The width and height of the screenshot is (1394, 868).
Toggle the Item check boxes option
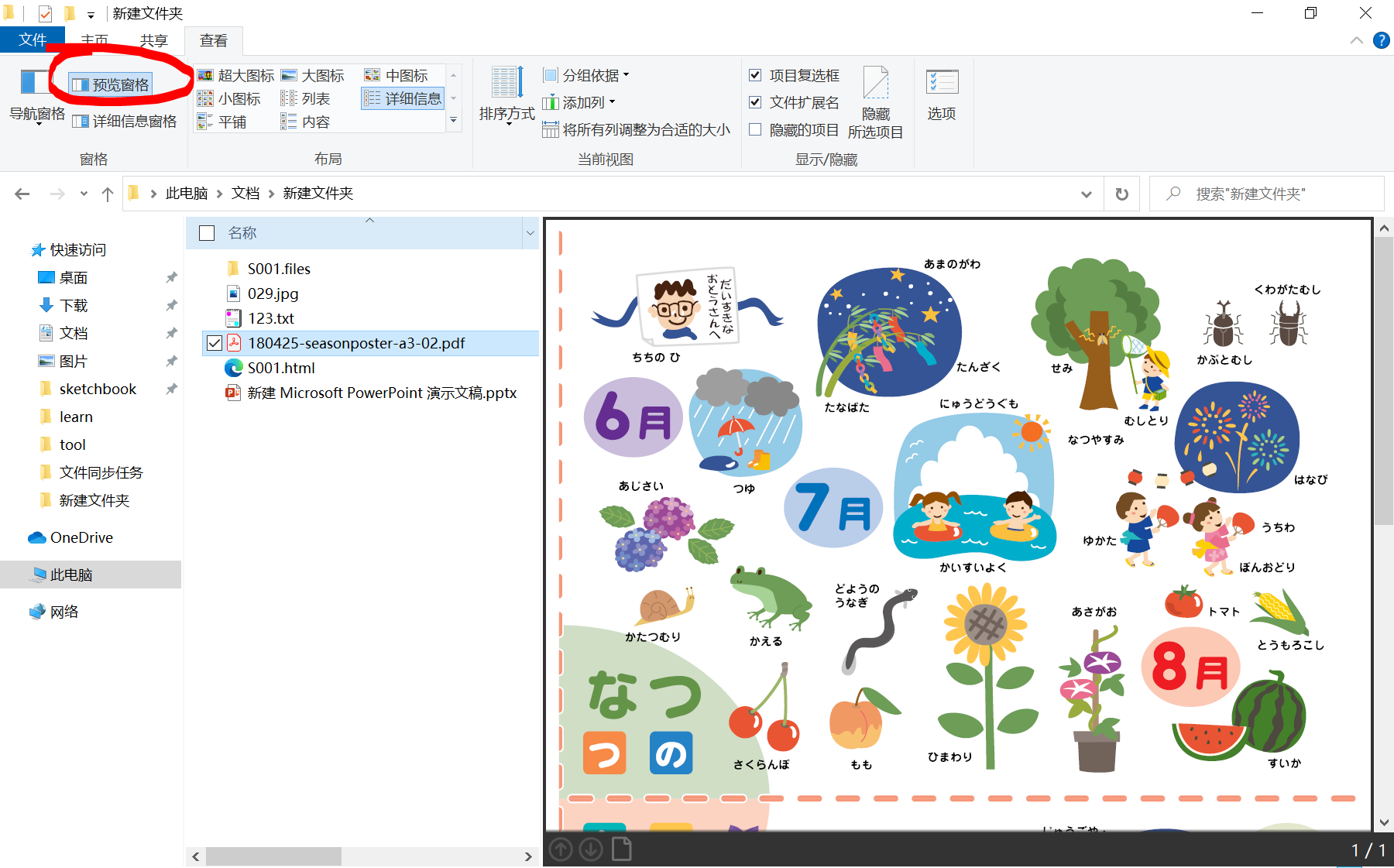click(x=755, y=75)
